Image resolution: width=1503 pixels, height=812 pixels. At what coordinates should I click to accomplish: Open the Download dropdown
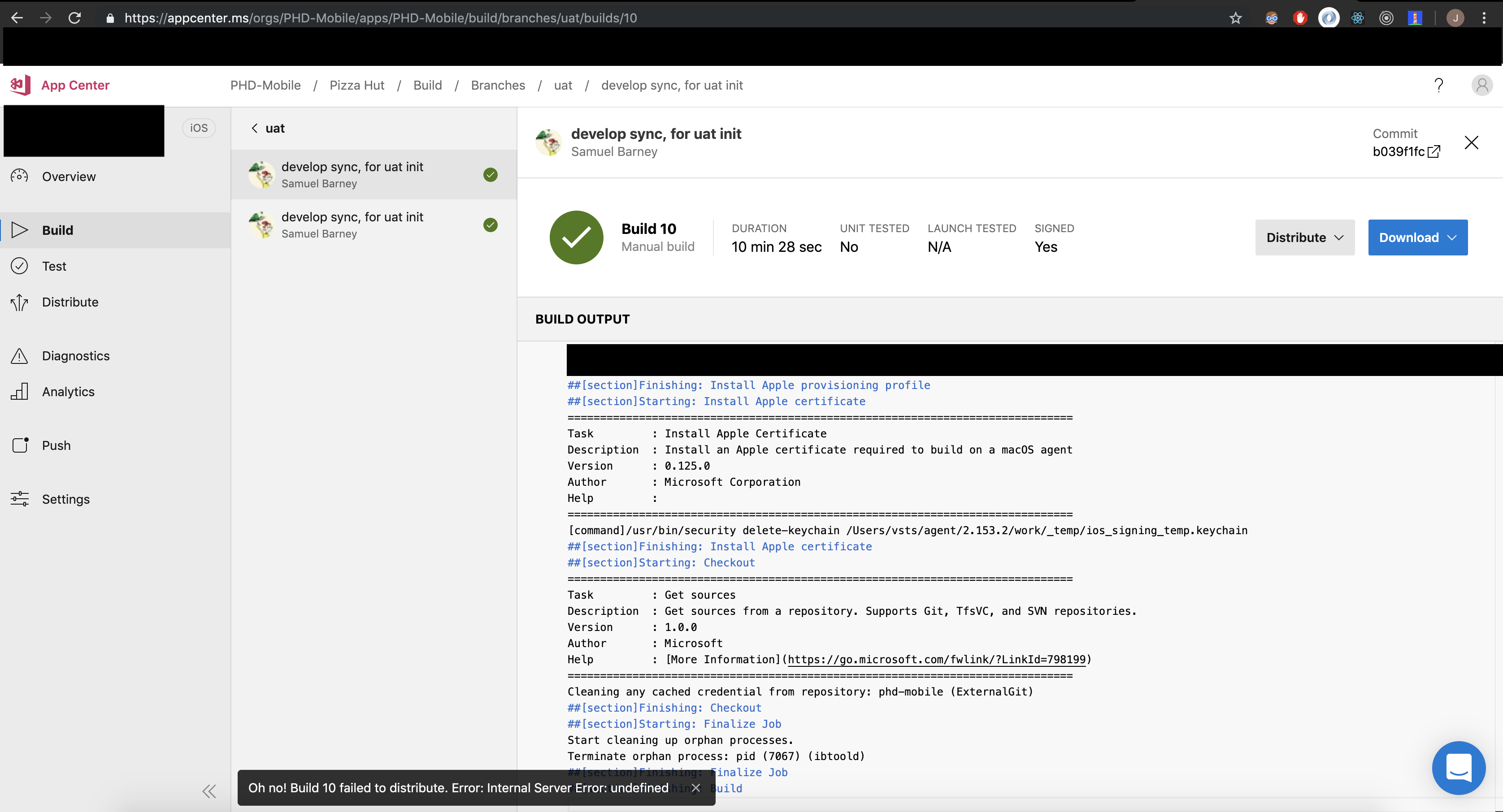tap(1417, 237)
